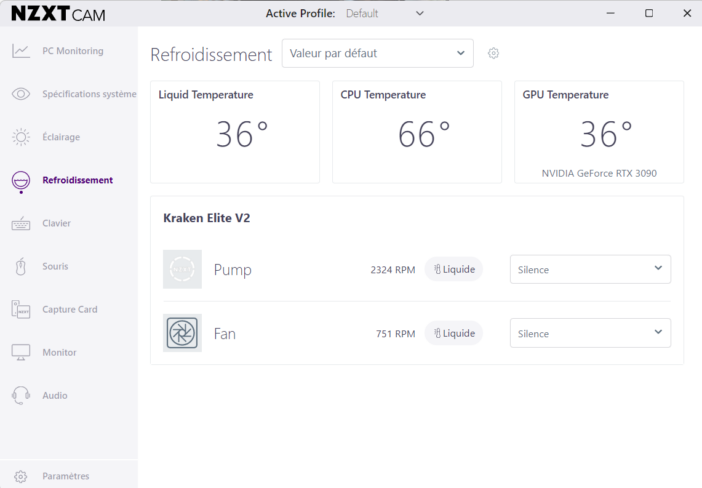Click the Refroidissement cooling icon in sidebar
This screenshot has width=702, height=488.
(x=21, y=180)
